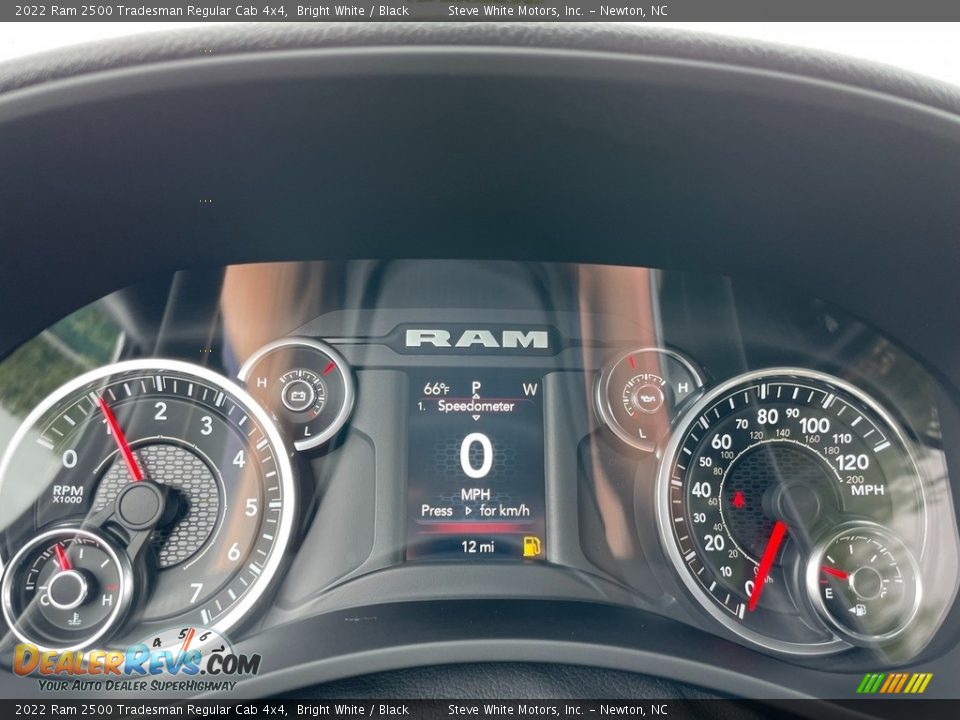Image resolution: width=960 pixels, height=720 pixels.
Task: Tap the battery voltage gauge icon
Action: point(298,396)
